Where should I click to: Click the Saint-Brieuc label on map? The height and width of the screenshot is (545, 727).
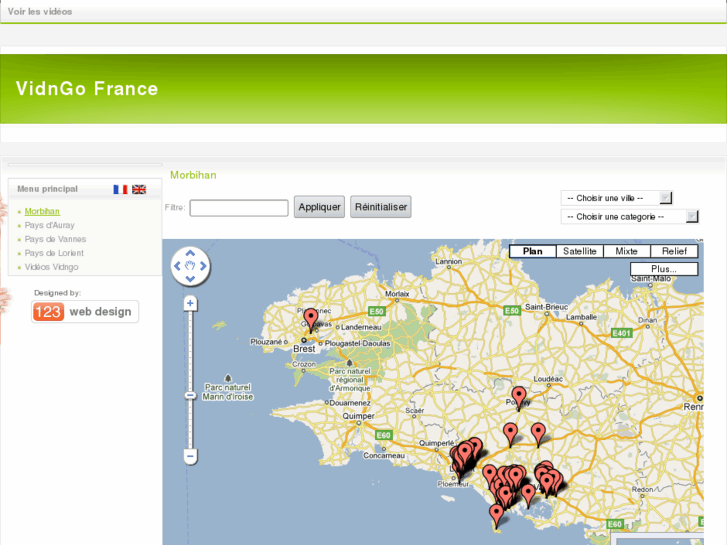546,307
